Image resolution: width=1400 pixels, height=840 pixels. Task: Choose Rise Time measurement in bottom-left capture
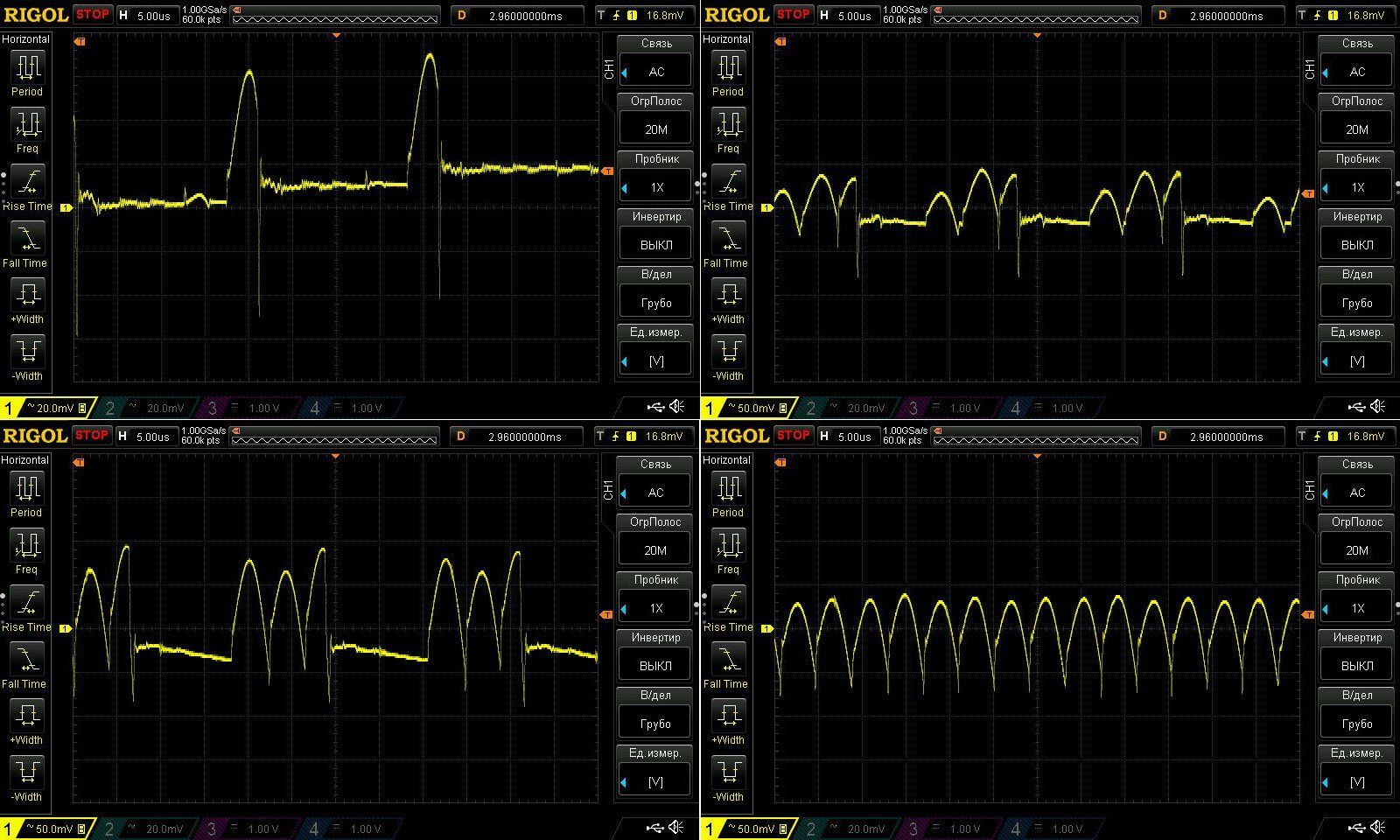point(27,603)
